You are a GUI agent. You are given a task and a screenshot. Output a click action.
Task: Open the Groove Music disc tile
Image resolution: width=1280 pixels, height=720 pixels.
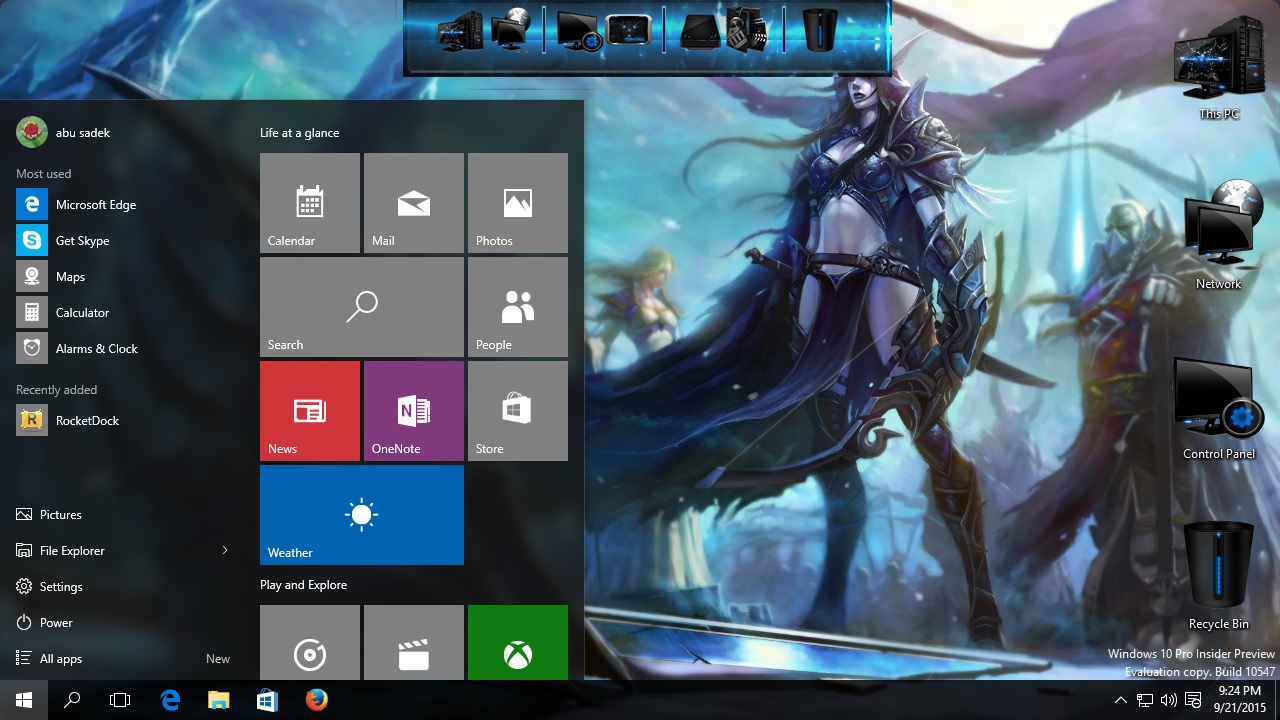(x=310, y=642)
